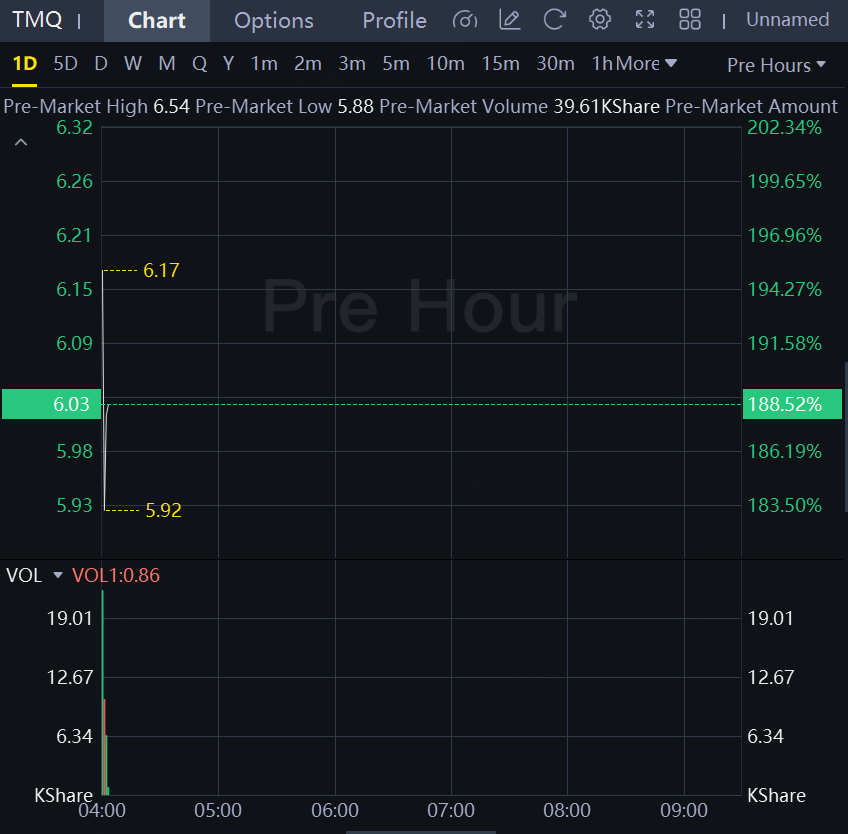Select the Y yearly timeframe

229,64
